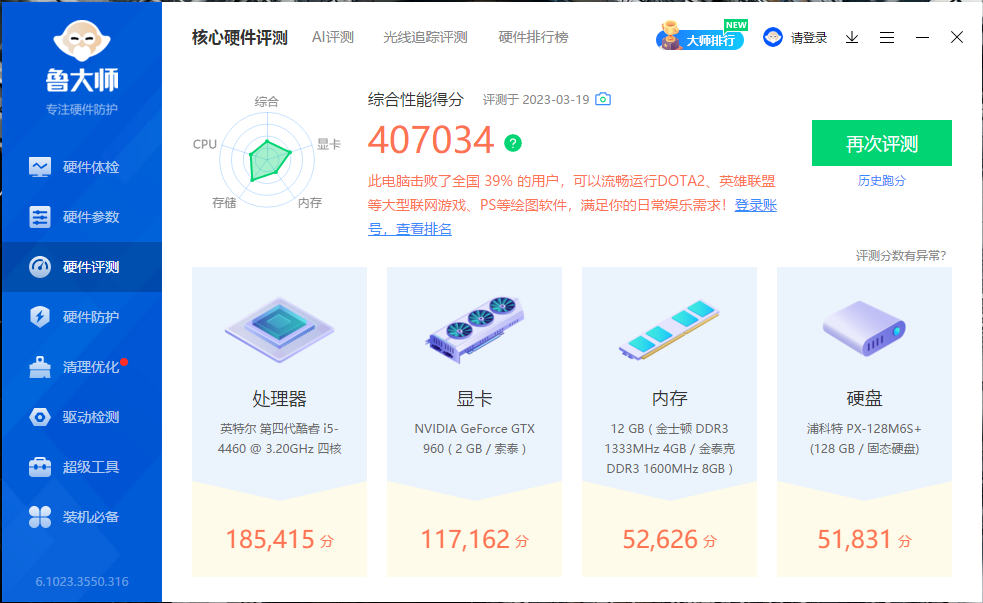The image size is (983, 603).
Task: Switch to 核心硬件评测 tab
Action: (x=239, y=38)
